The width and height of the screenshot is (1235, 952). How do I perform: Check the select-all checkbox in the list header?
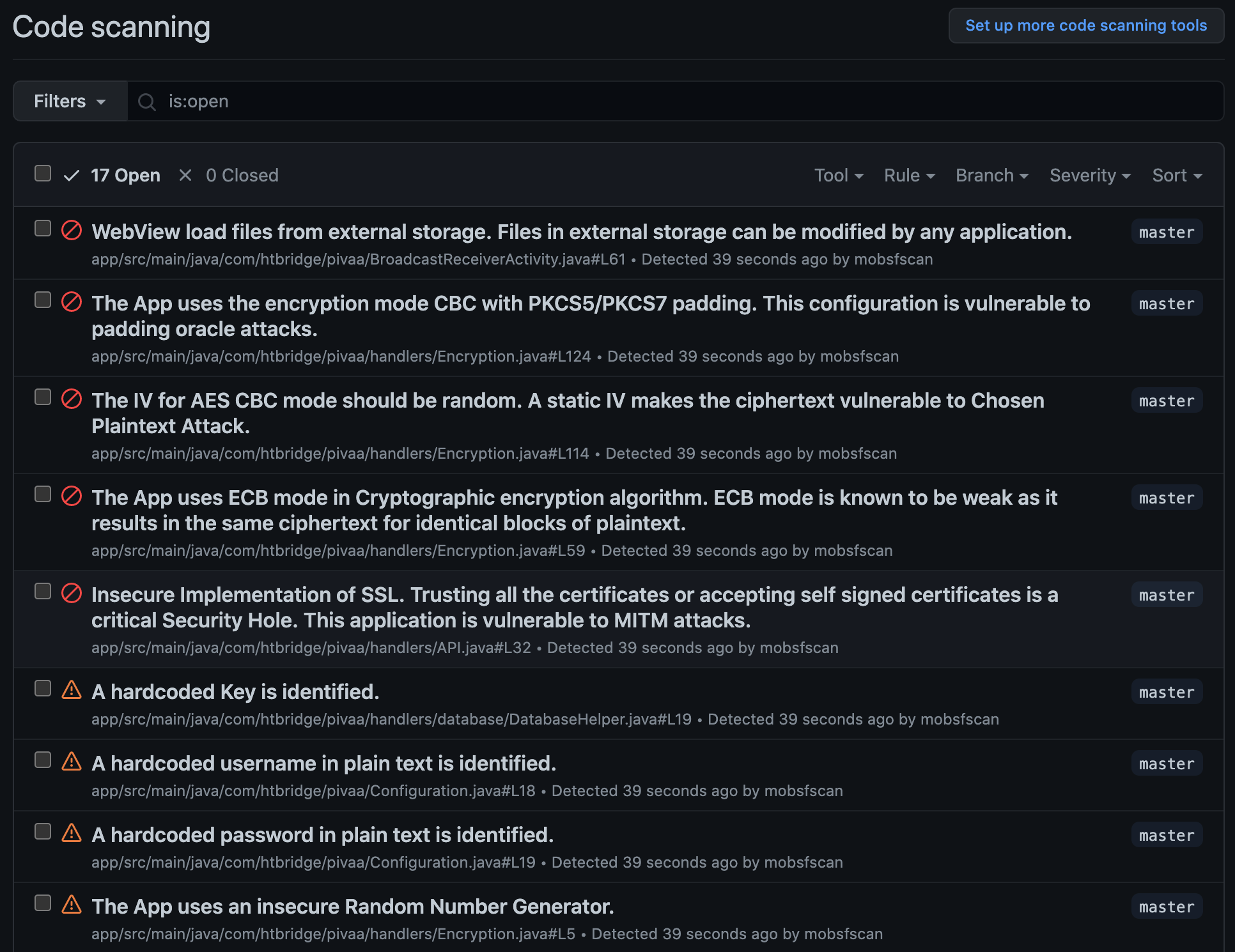pos(42,173)
